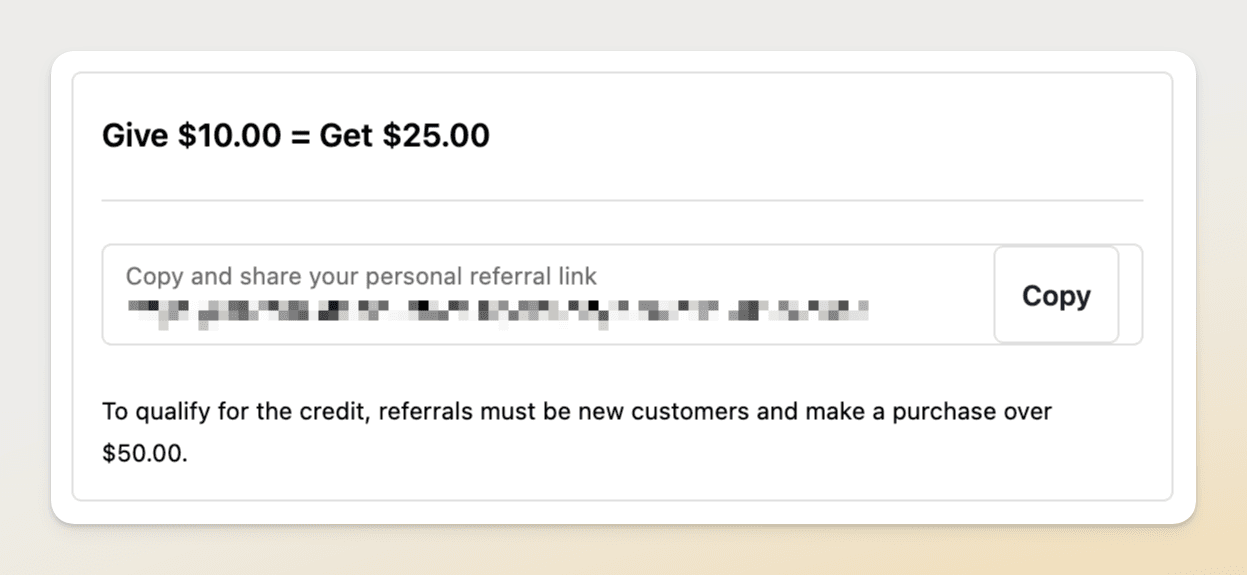Click the $25.00 amount in heading
Viewport: 1247px width, 575px height.
point(436,135)
